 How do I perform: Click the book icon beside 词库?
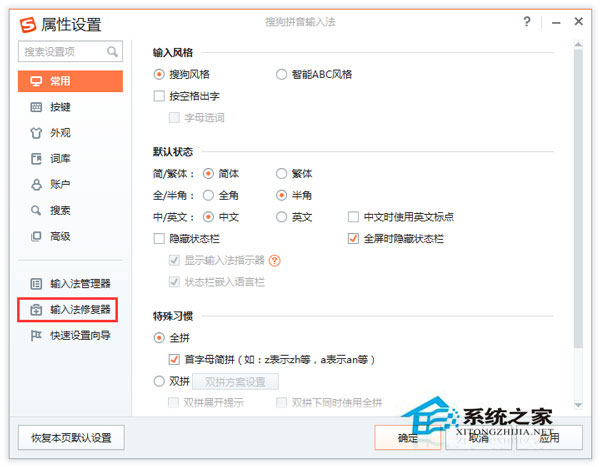point(36,159)
